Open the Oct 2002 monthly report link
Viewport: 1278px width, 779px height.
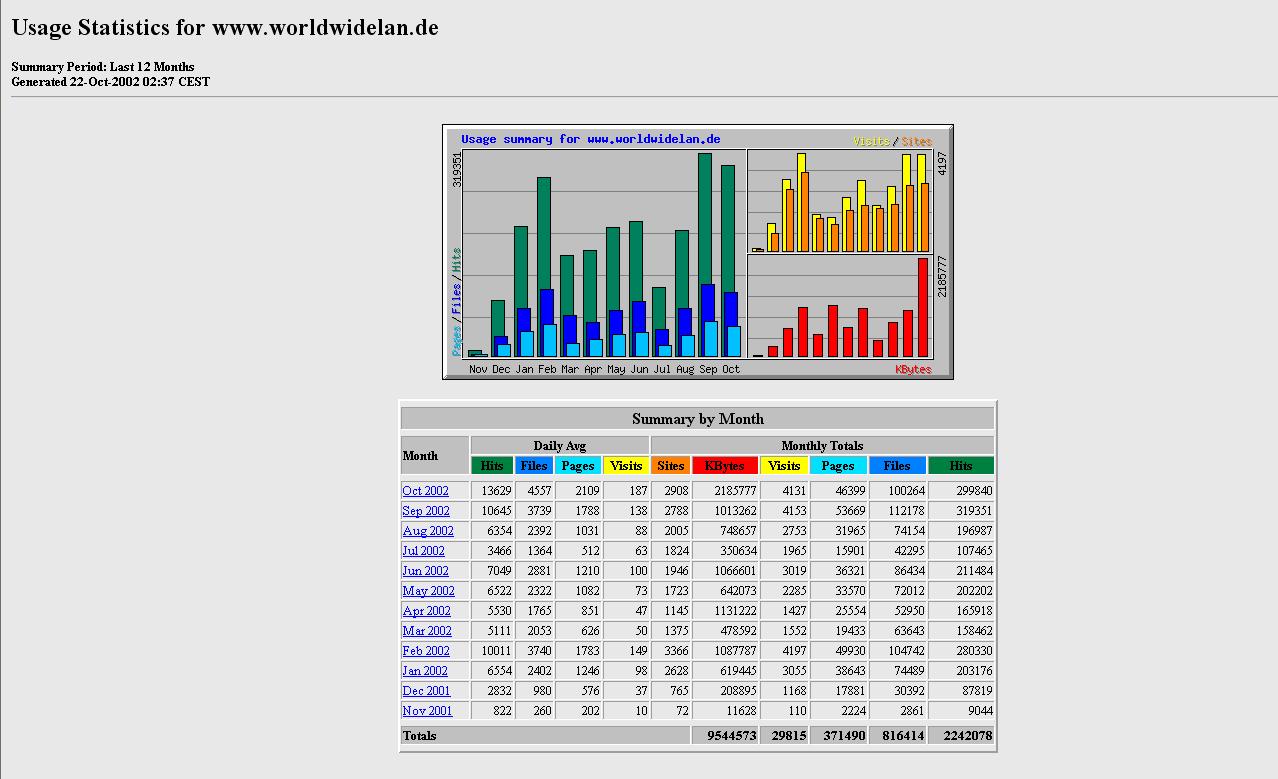425,491
